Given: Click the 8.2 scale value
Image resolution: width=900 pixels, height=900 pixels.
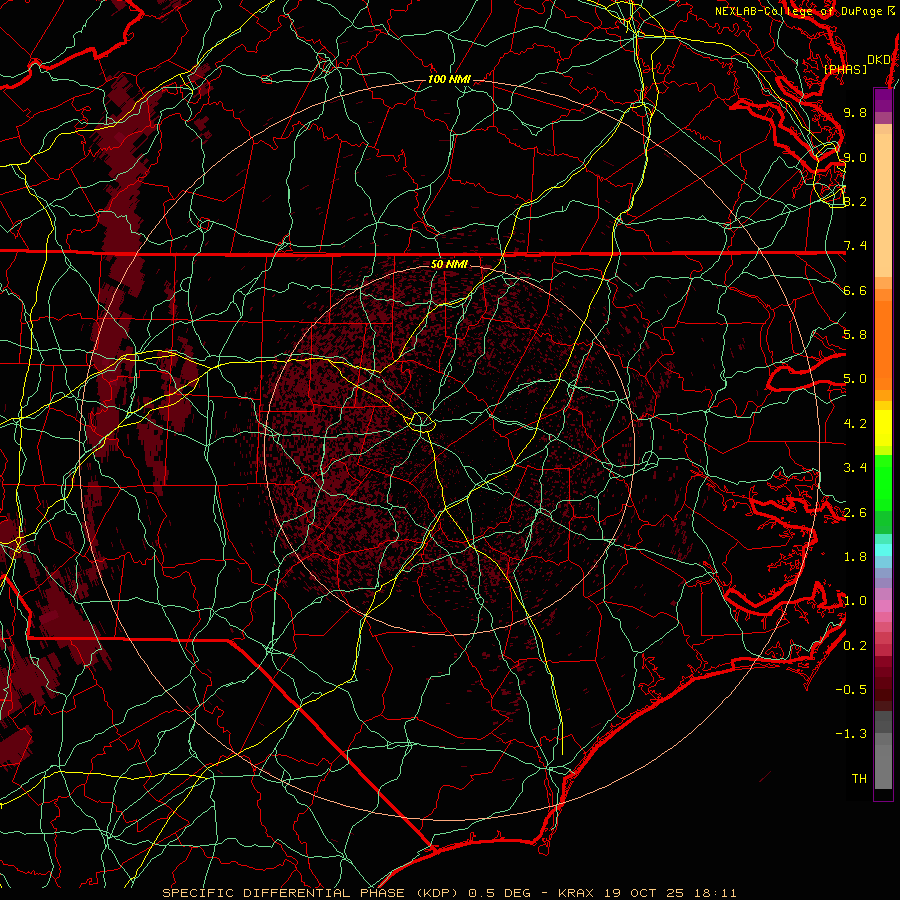Looking at the screenshot, I should coord(855,201).
